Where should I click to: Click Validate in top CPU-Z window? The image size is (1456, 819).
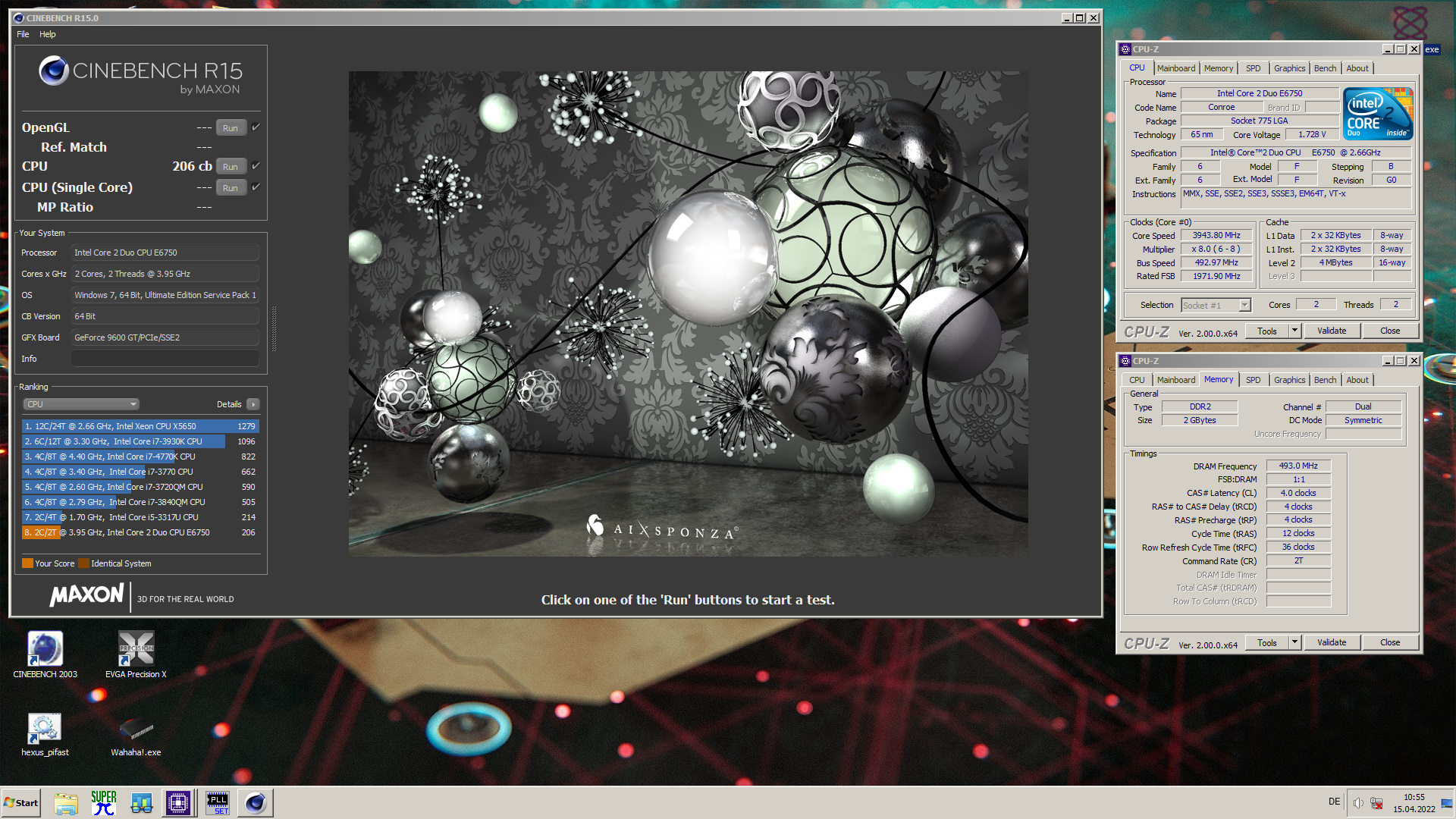point(1332,331)
